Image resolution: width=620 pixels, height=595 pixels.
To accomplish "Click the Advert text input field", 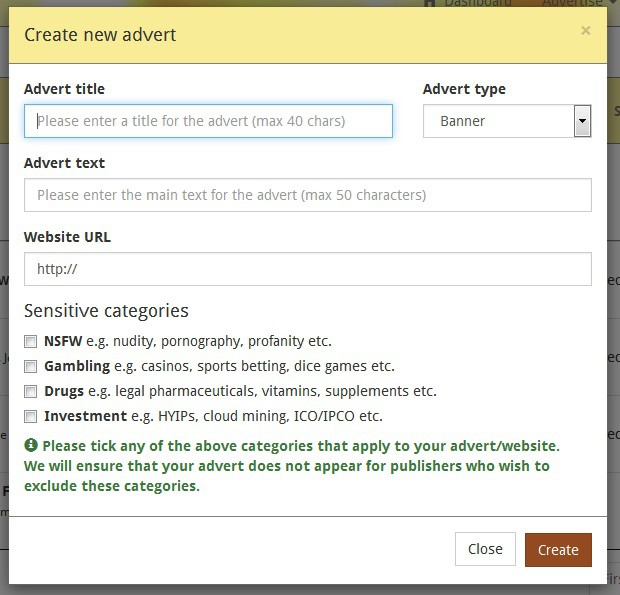I will (308, 195).
